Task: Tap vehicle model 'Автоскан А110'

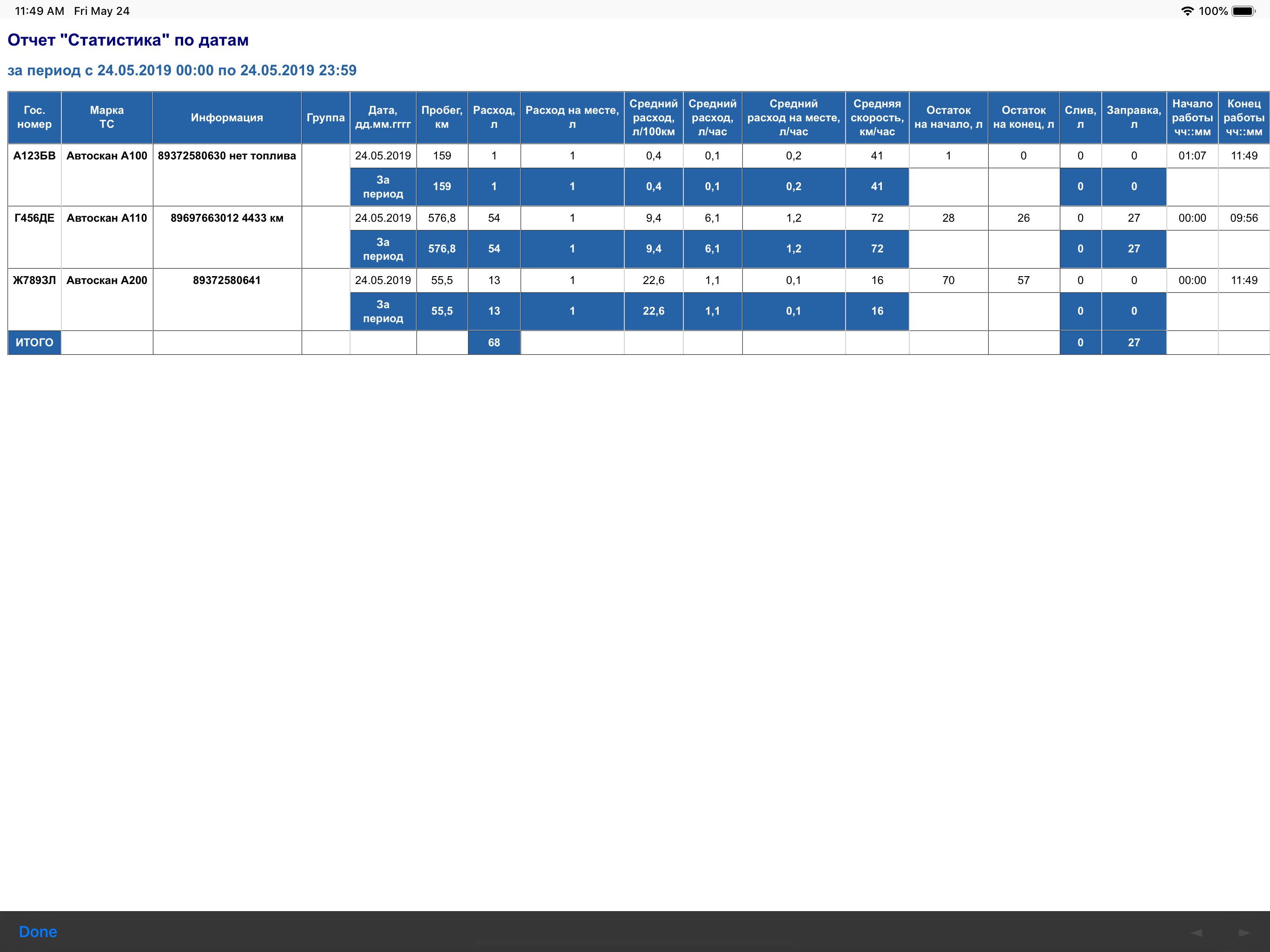Action: [x=107, y=218]
